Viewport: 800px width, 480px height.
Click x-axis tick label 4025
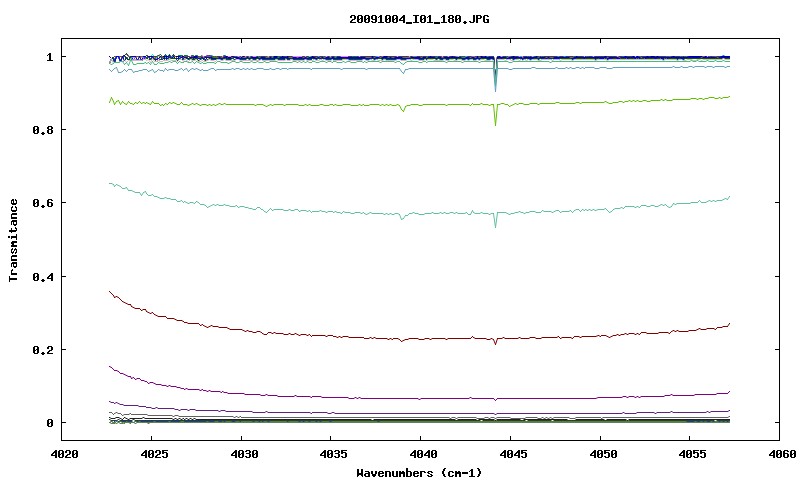click(x=154, y=454)
